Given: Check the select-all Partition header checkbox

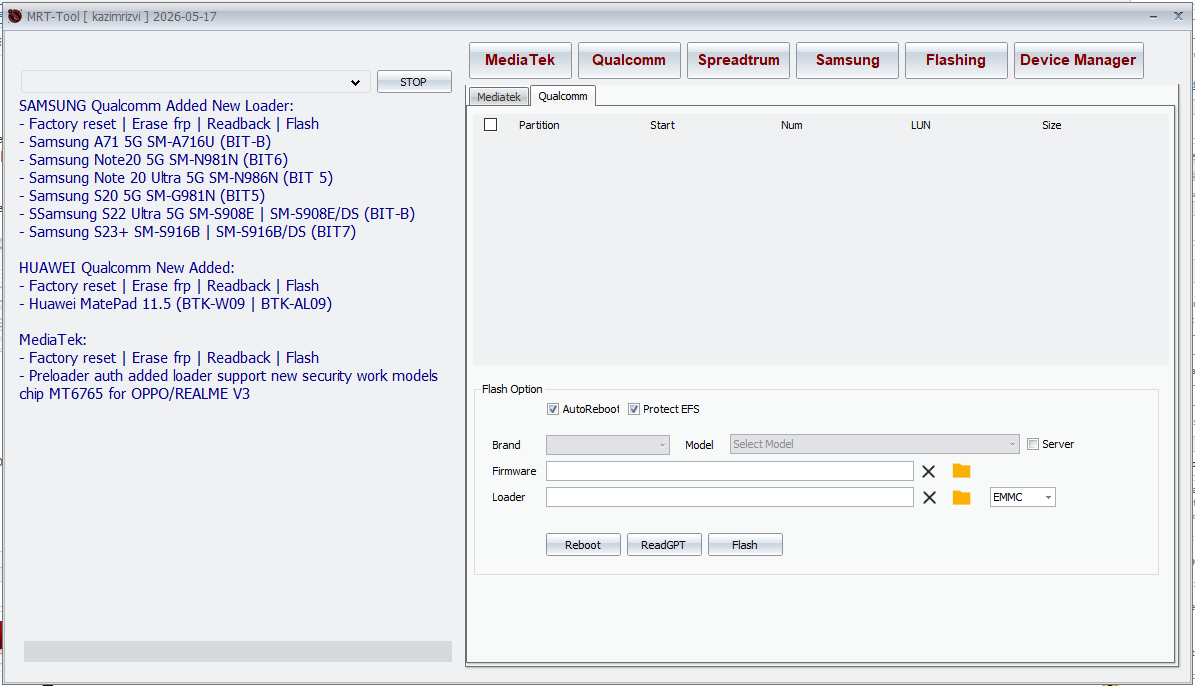Looking at the screenshot, I should pyautogui.click(x=490, y=125).
